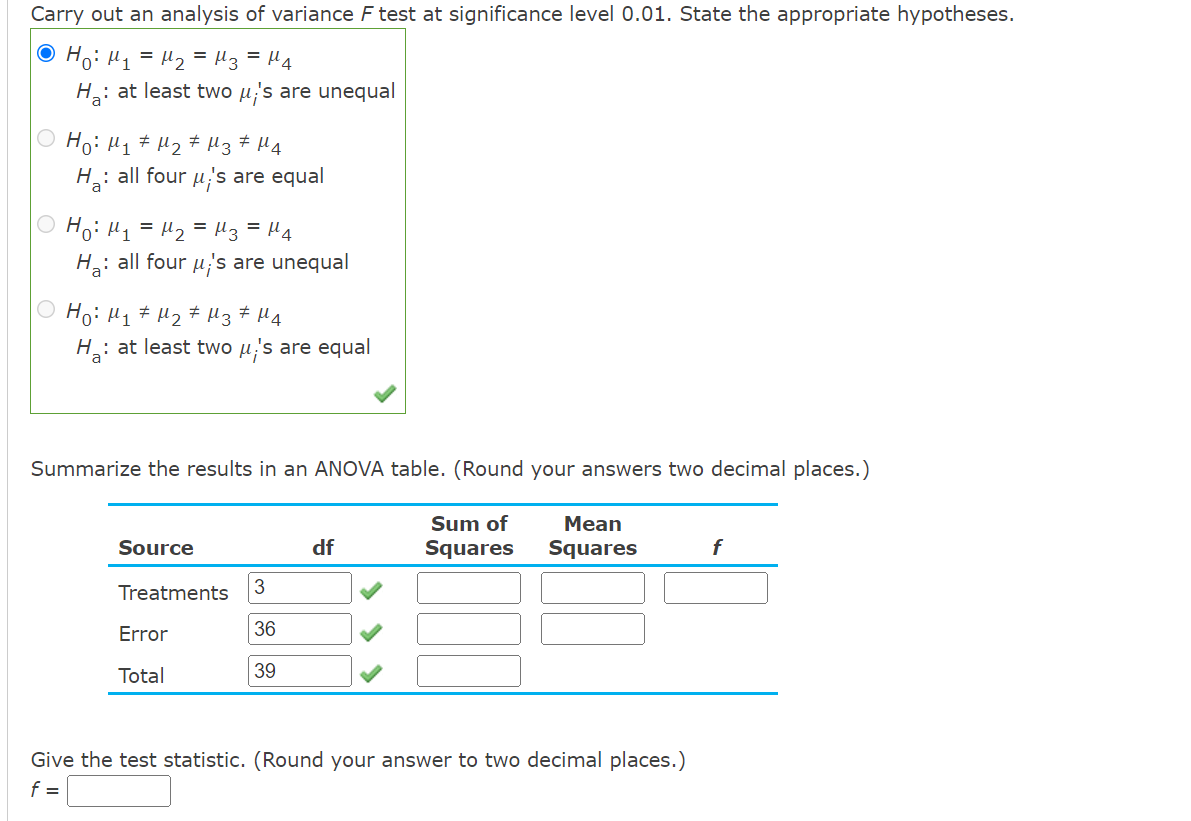
Task: Click the Error Mean Squares input box
Action: click(x=592, y=628)
